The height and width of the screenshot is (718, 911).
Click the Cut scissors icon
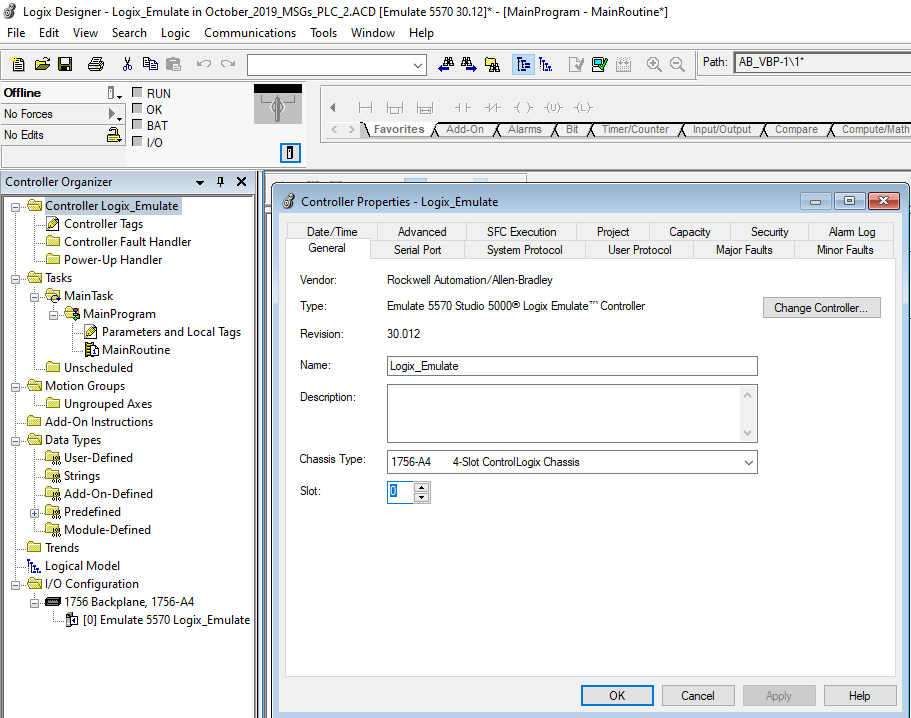pos(127,64)
